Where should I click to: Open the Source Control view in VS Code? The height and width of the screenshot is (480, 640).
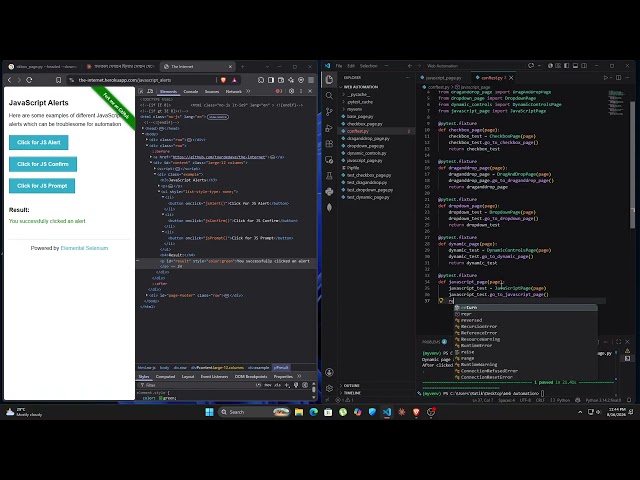(x=329, y=112)
